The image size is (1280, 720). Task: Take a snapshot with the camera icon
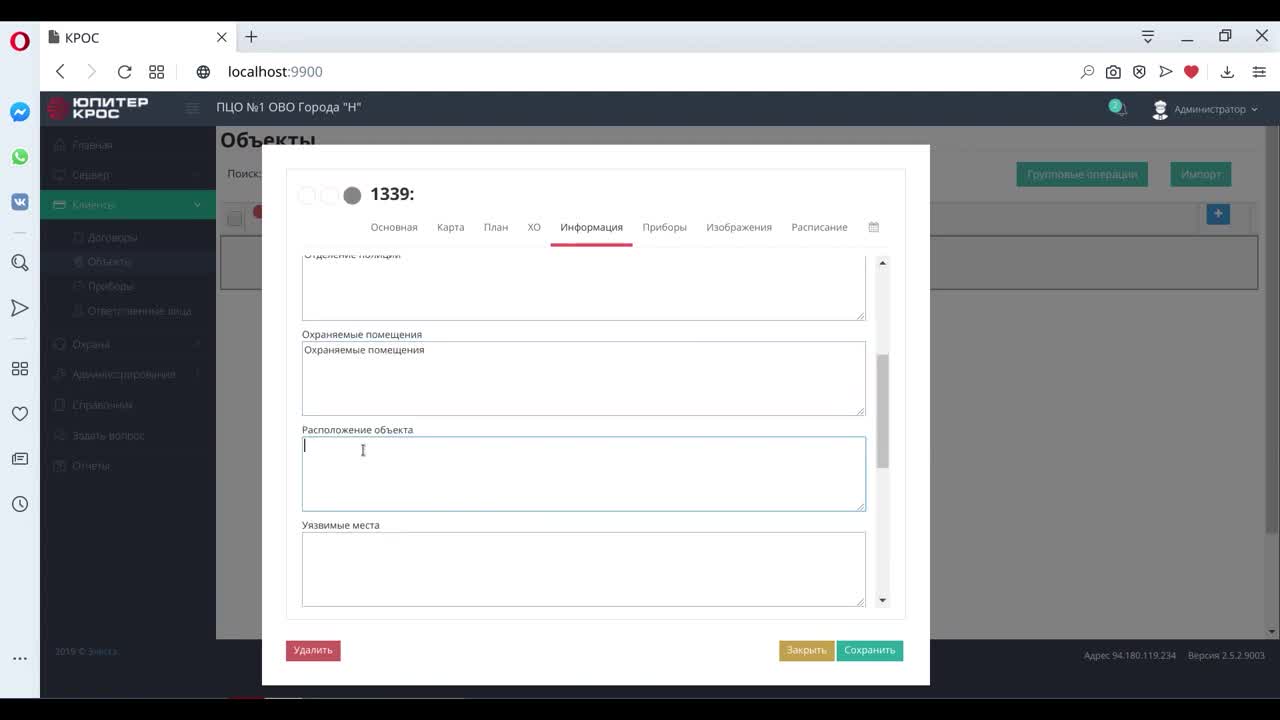[x=1113, y=72]
